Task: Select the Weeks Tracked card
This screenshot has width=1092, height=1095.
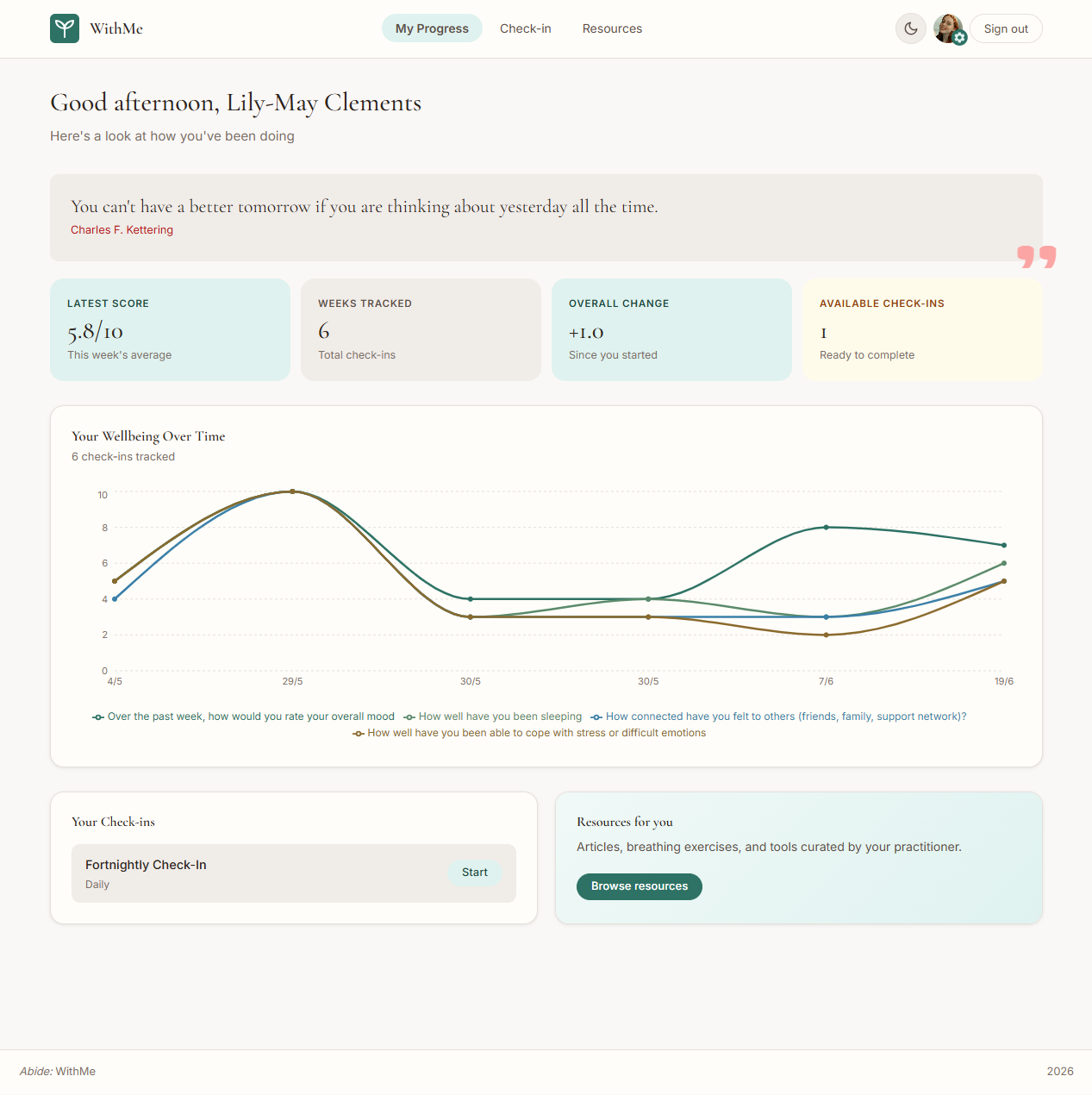Action: click(x=421, y=329)
